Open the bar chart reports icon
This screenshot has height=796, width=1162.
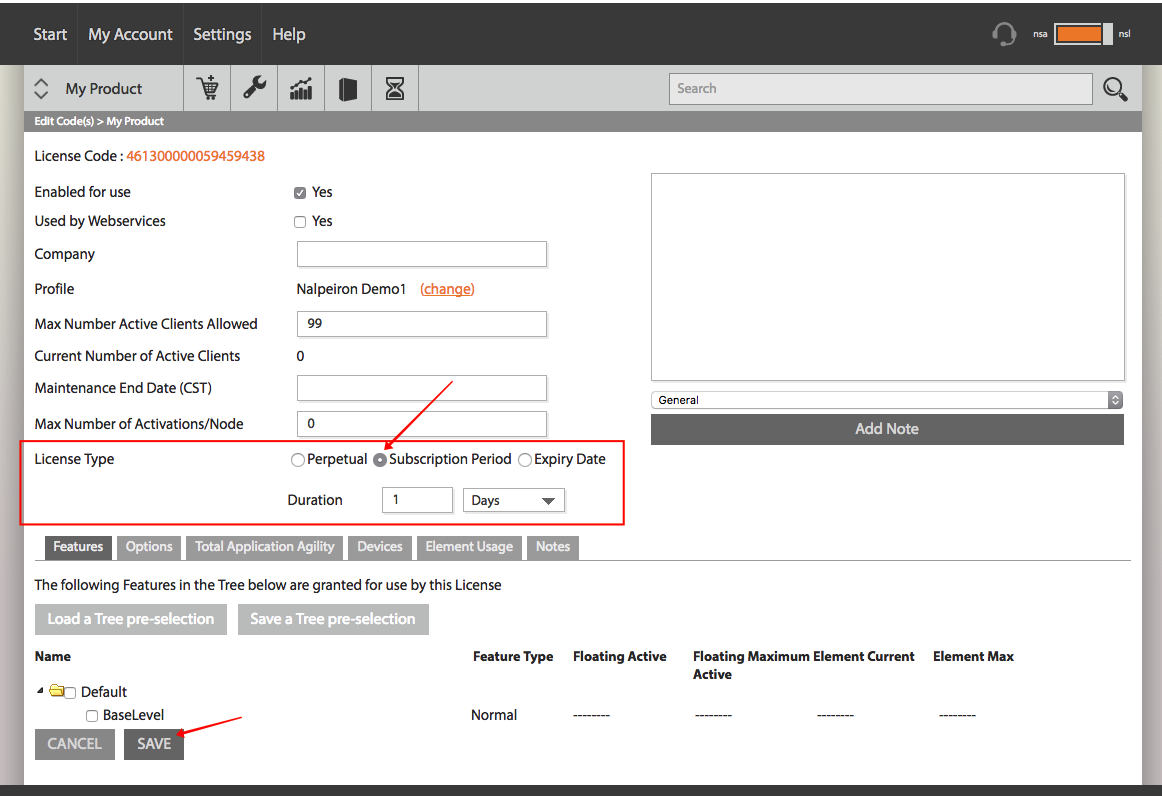(x=301, y=88)
